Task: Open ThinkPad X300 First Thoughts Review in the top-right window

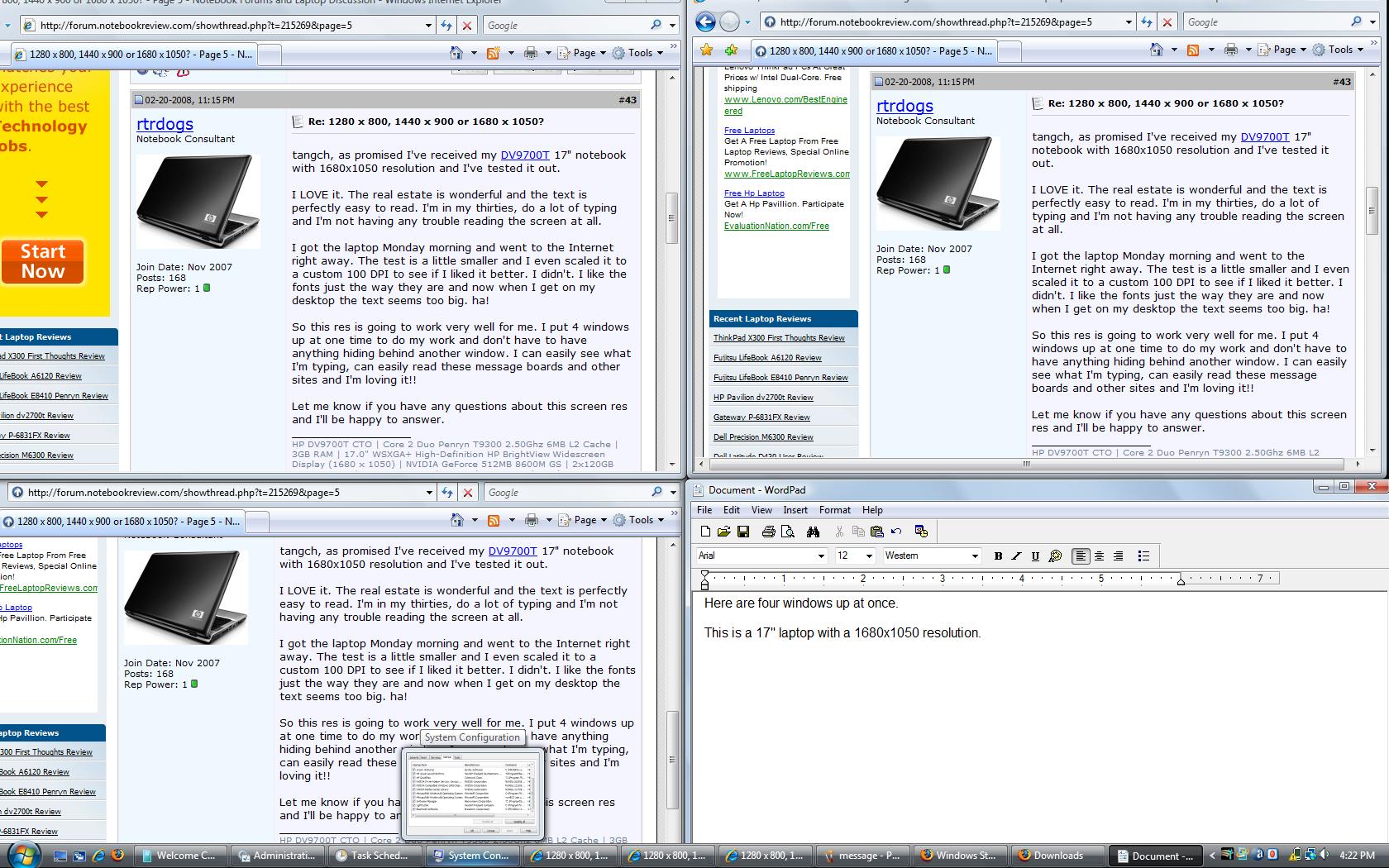Action: coord(779,337)
